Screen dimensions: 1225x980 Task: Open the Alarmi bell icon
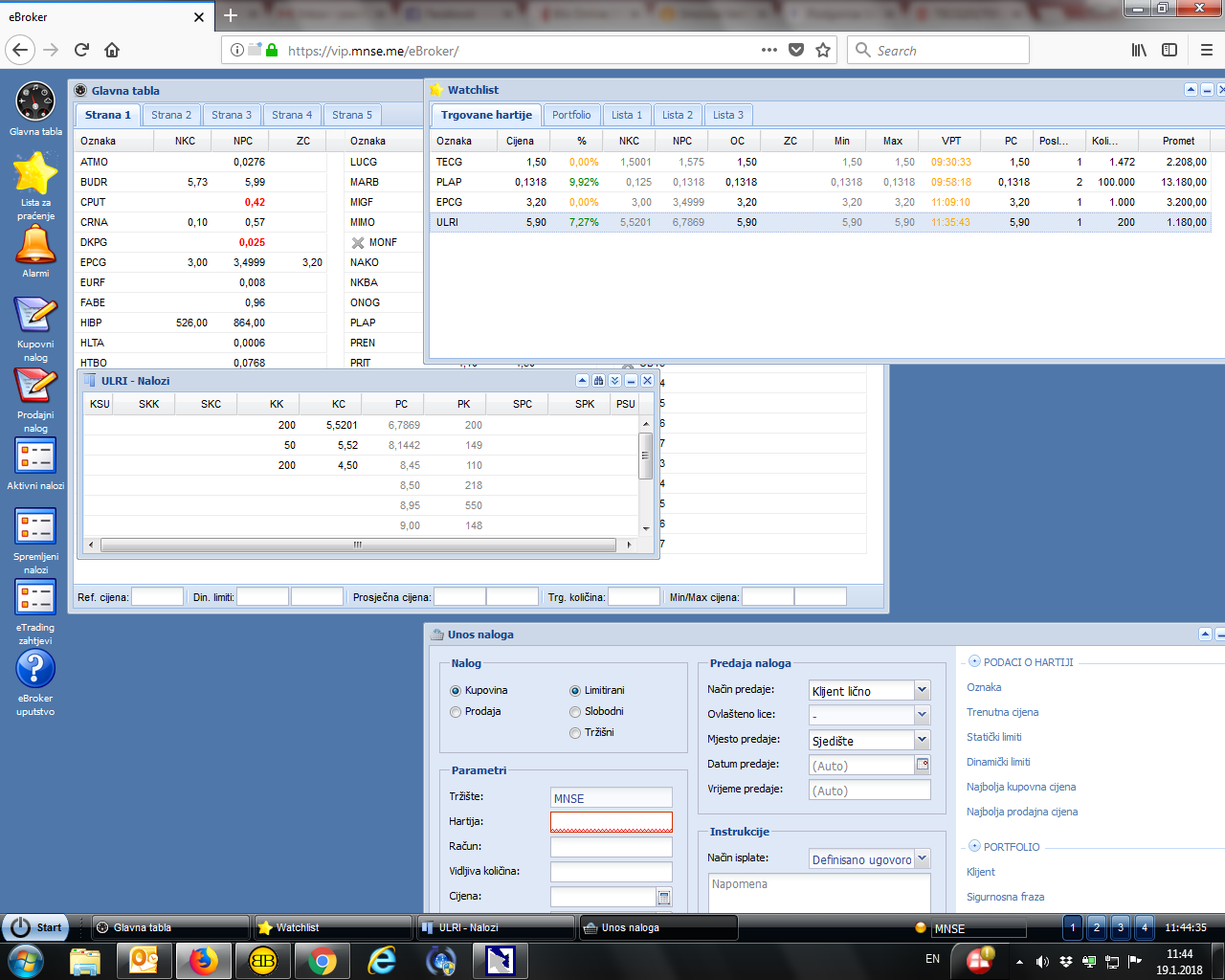[x=35, y=244]
